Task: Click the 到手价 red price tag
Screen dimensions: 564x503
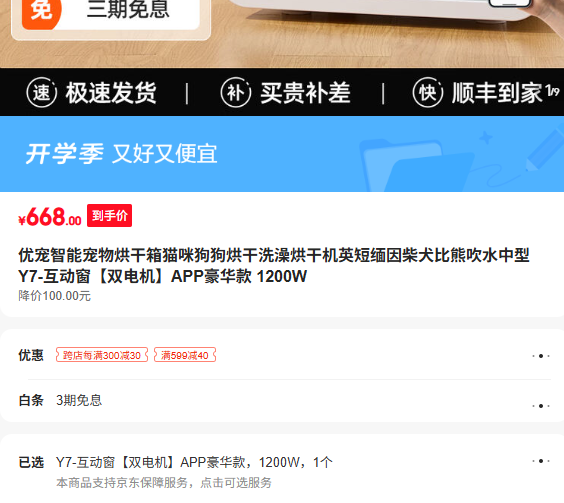Action: pyautogui.click(x=109, y=216)
